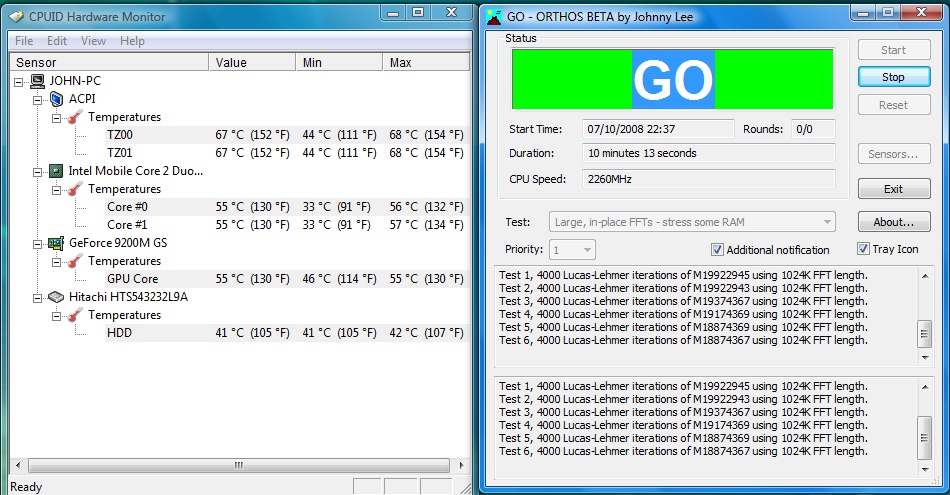The height and width of the screenshot is (495, 950).
Task: Click the Start button in ORTHOS
Action: click(x=894, y=50)
